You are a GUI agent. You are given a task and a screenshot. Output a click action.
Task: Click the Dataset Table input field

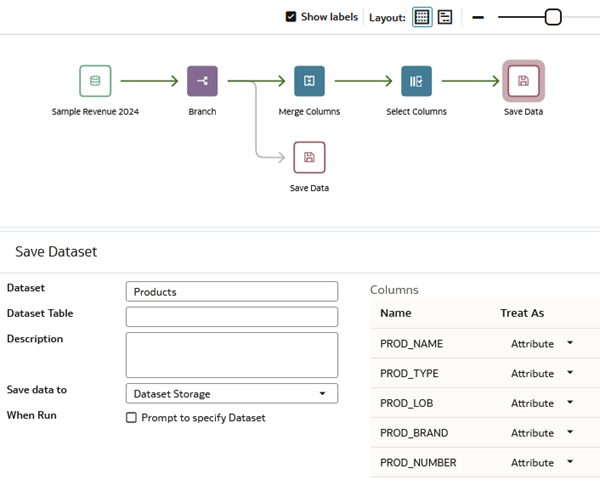tap(232, 317)
